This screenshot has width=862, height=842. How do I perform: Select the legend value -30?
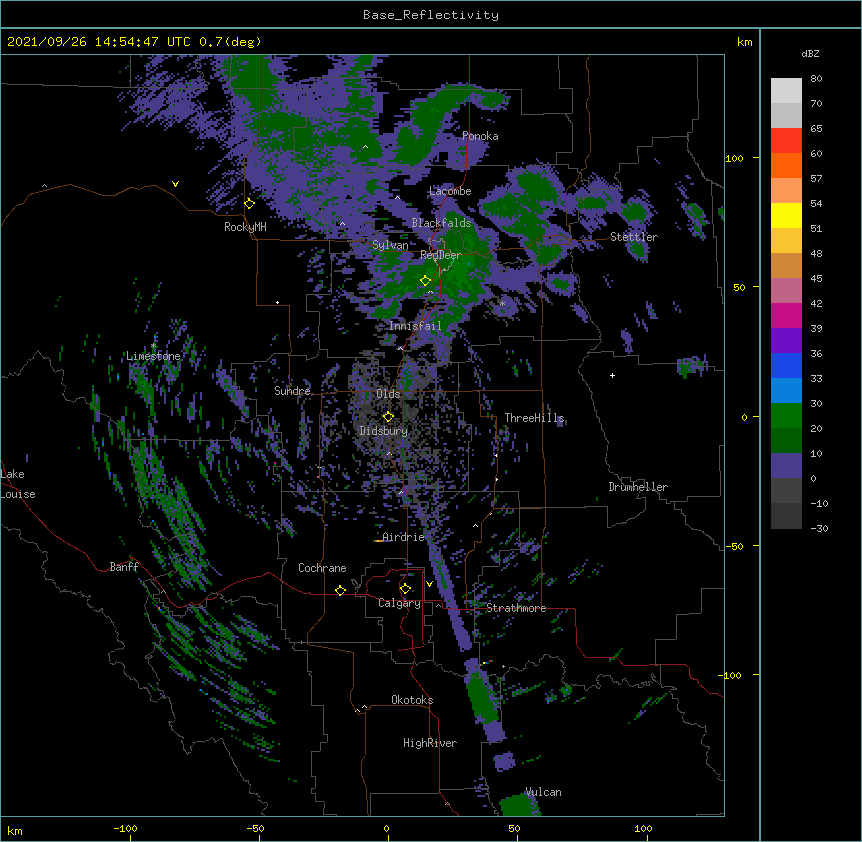[x=819, y=528]
